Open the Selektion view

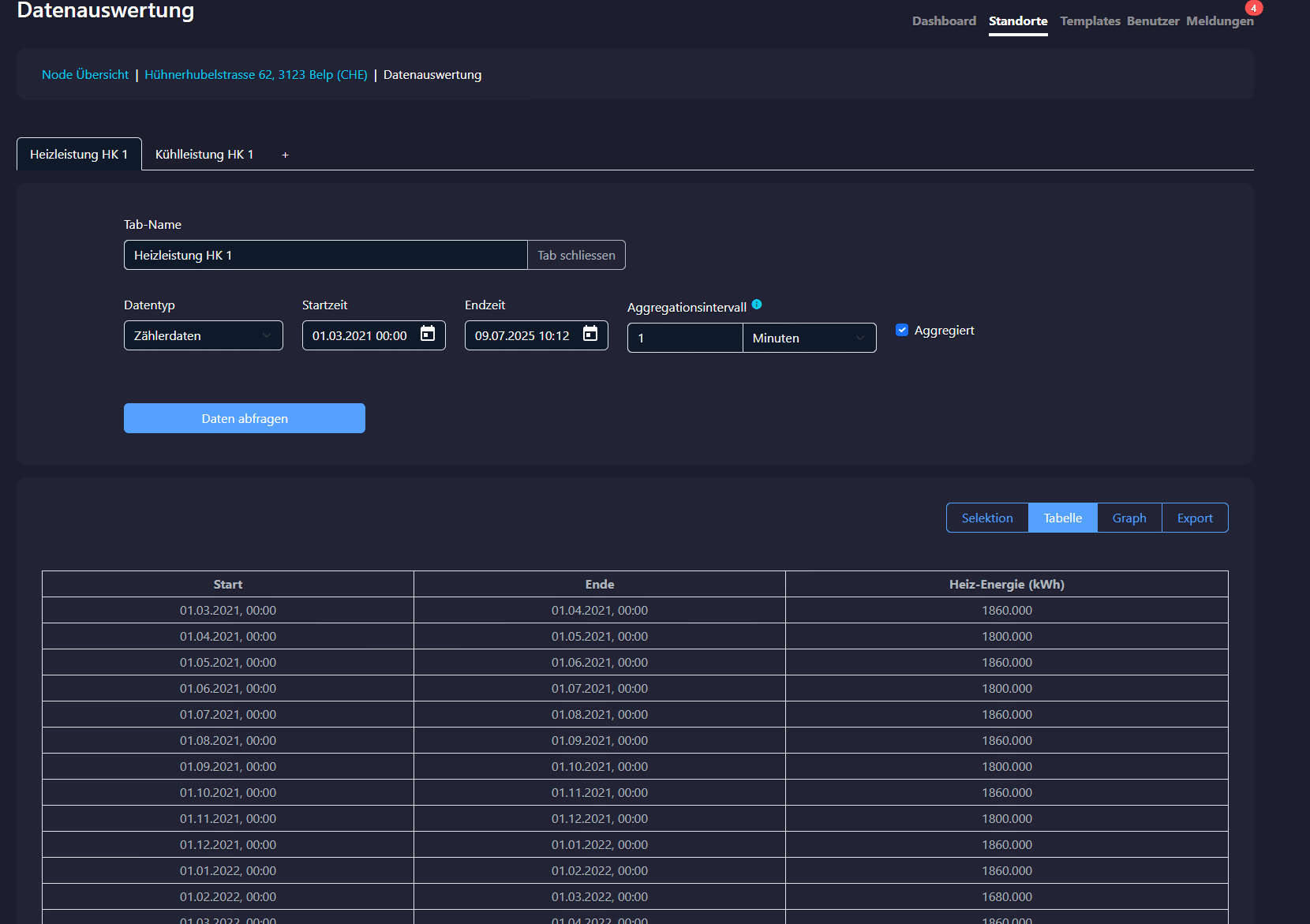click(x=986, y=518)
